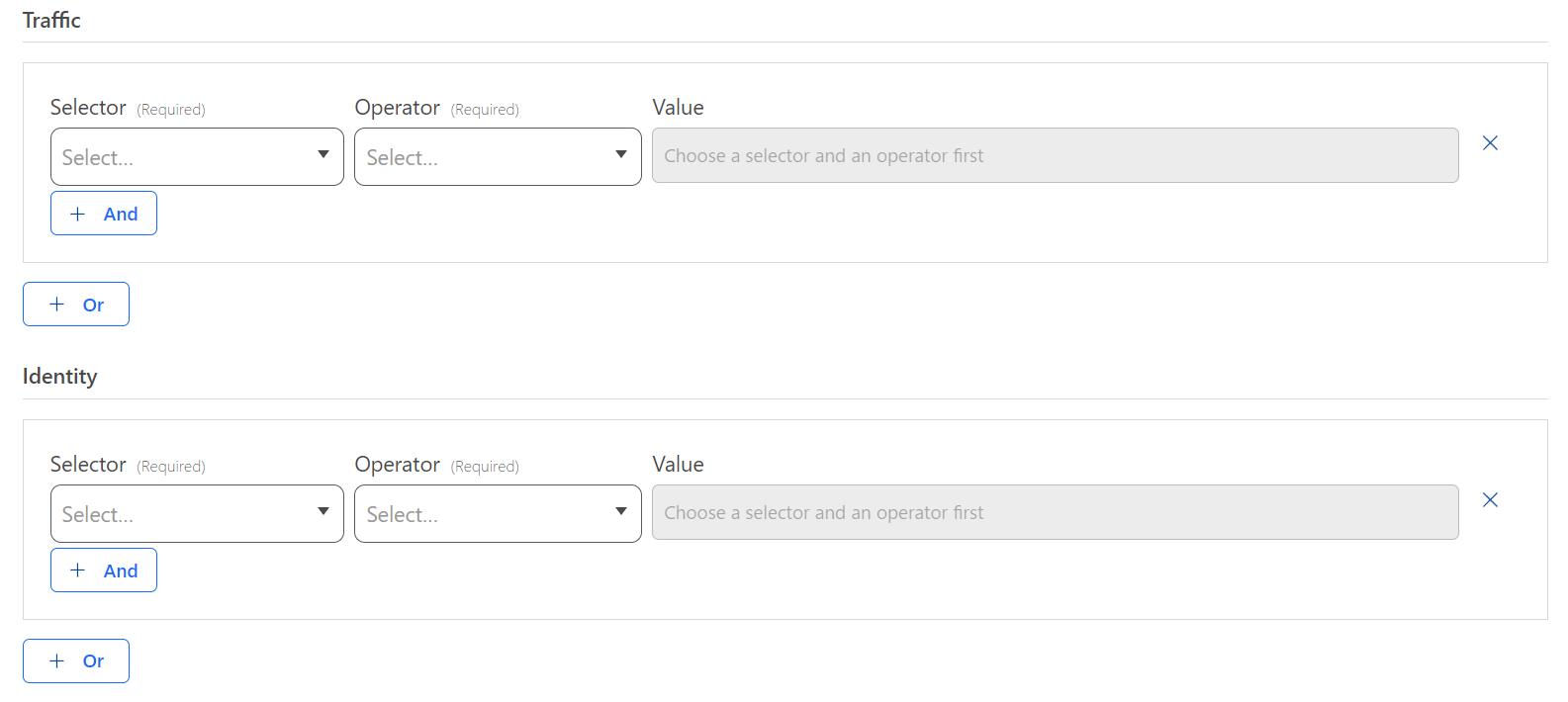1568x702 pixels.
Task: Click the Identity Value input field
Action: click(x=1055, y=512)
